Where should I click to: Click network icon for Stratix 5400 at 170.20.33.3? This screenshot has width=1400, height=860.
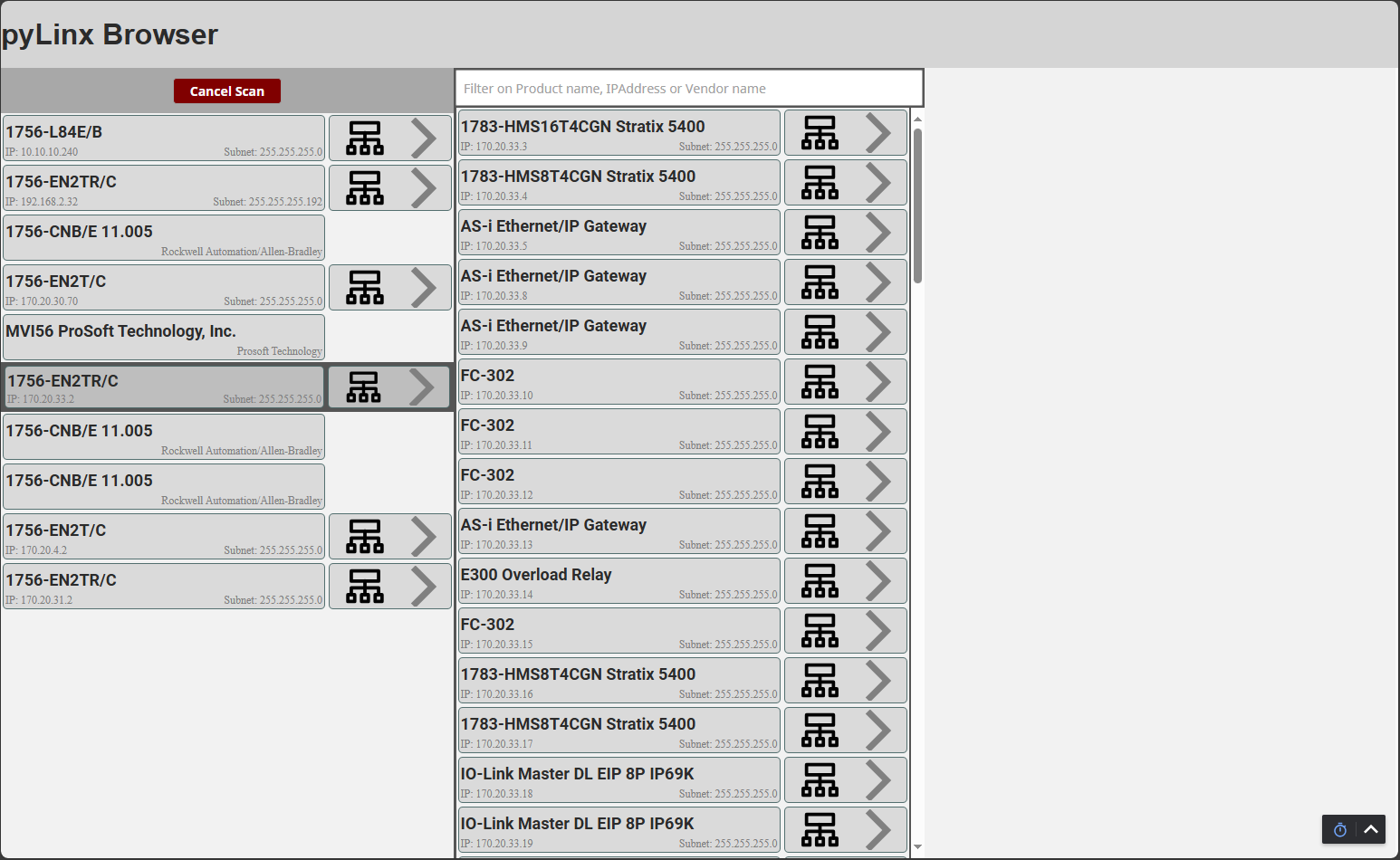(x=820, y=133)
